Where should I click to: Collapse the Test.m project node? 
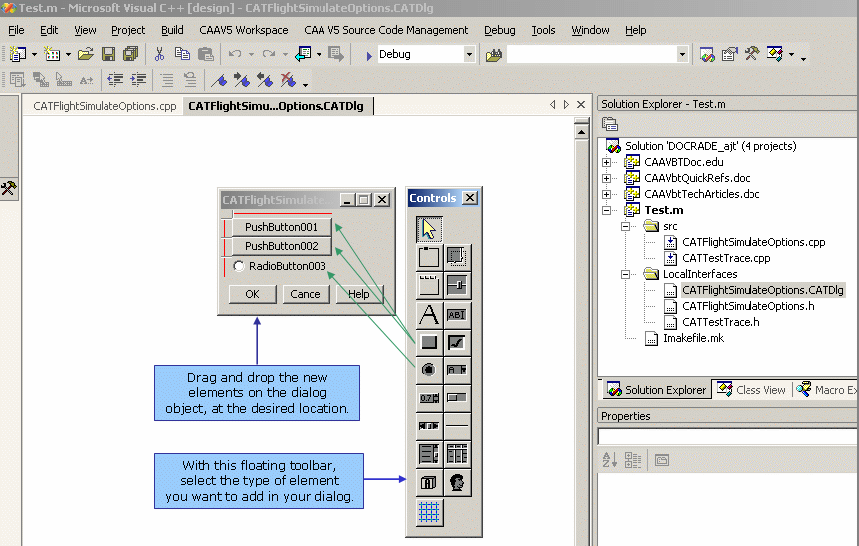[x=606, y=210]
